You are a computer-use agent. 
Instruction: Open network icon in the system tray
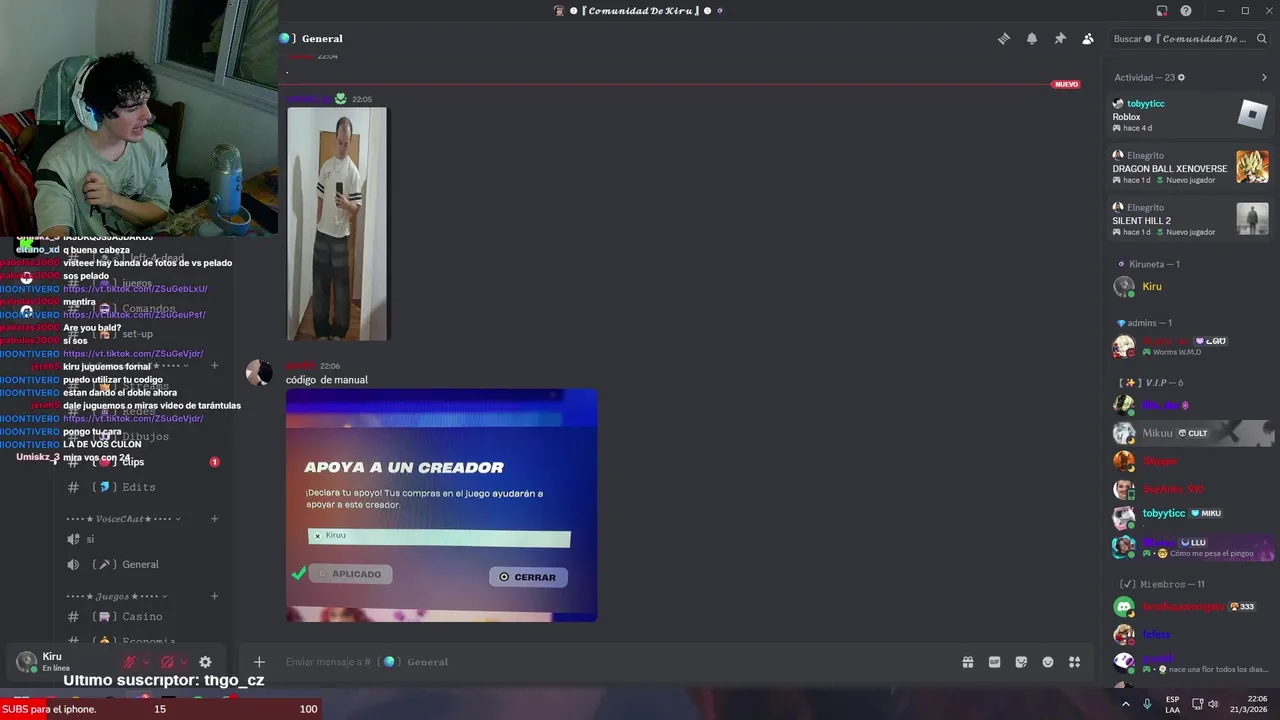tap(1197, 704)
